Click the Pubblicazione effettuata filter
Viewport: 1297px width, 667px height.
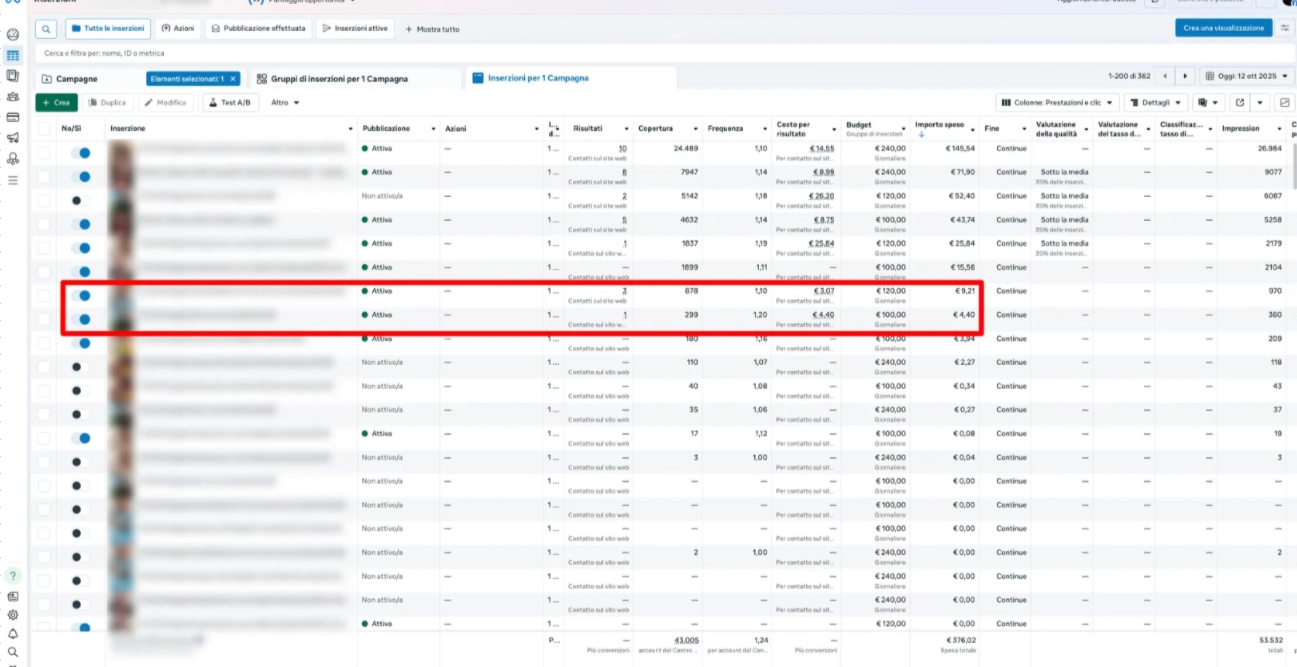tap(259, 29)
